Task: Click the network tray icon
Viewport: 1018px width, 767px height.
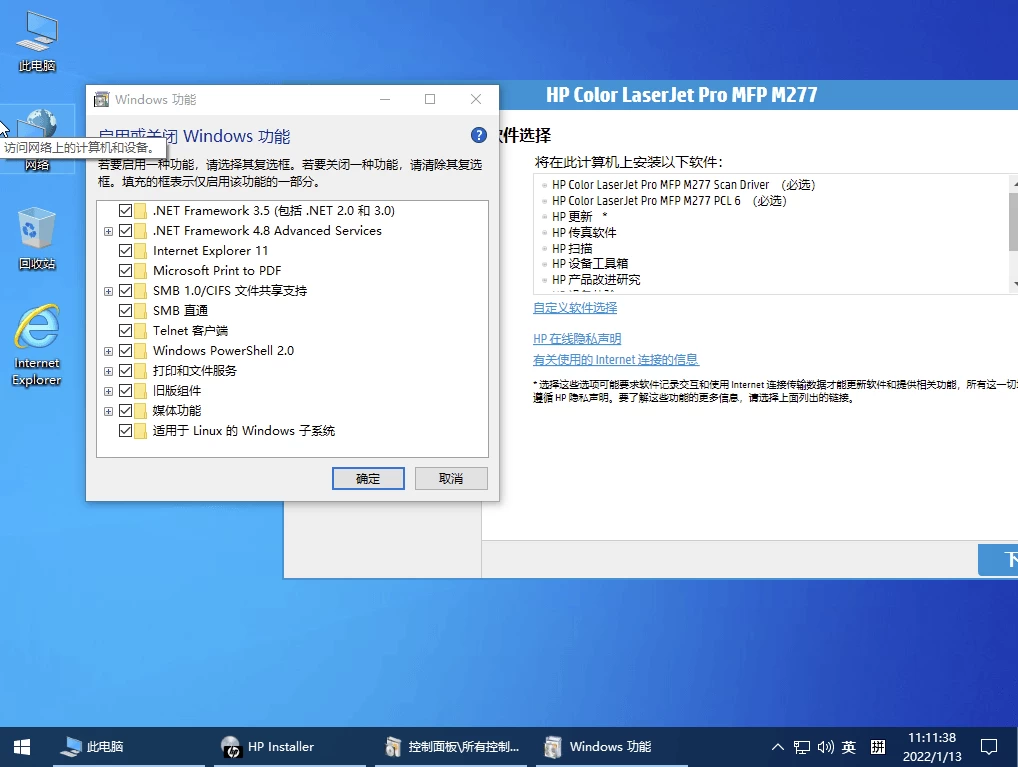Action: click(802, 747)
